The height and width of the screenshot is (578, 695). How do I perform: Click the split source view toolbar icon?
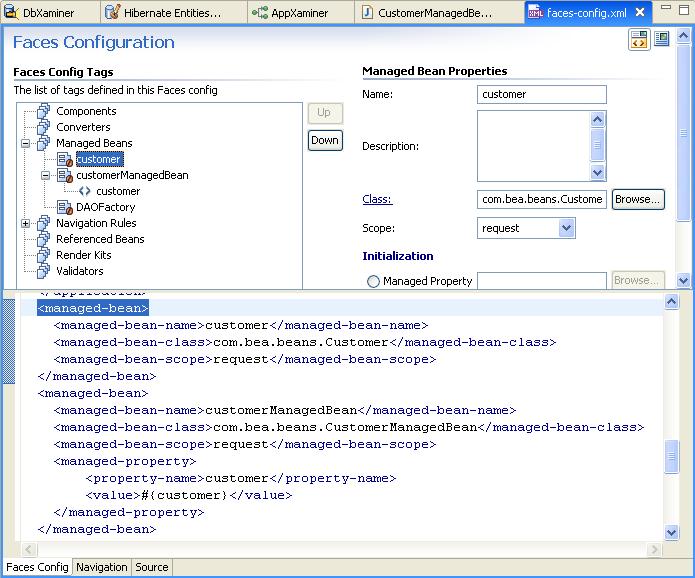point(639,40)
